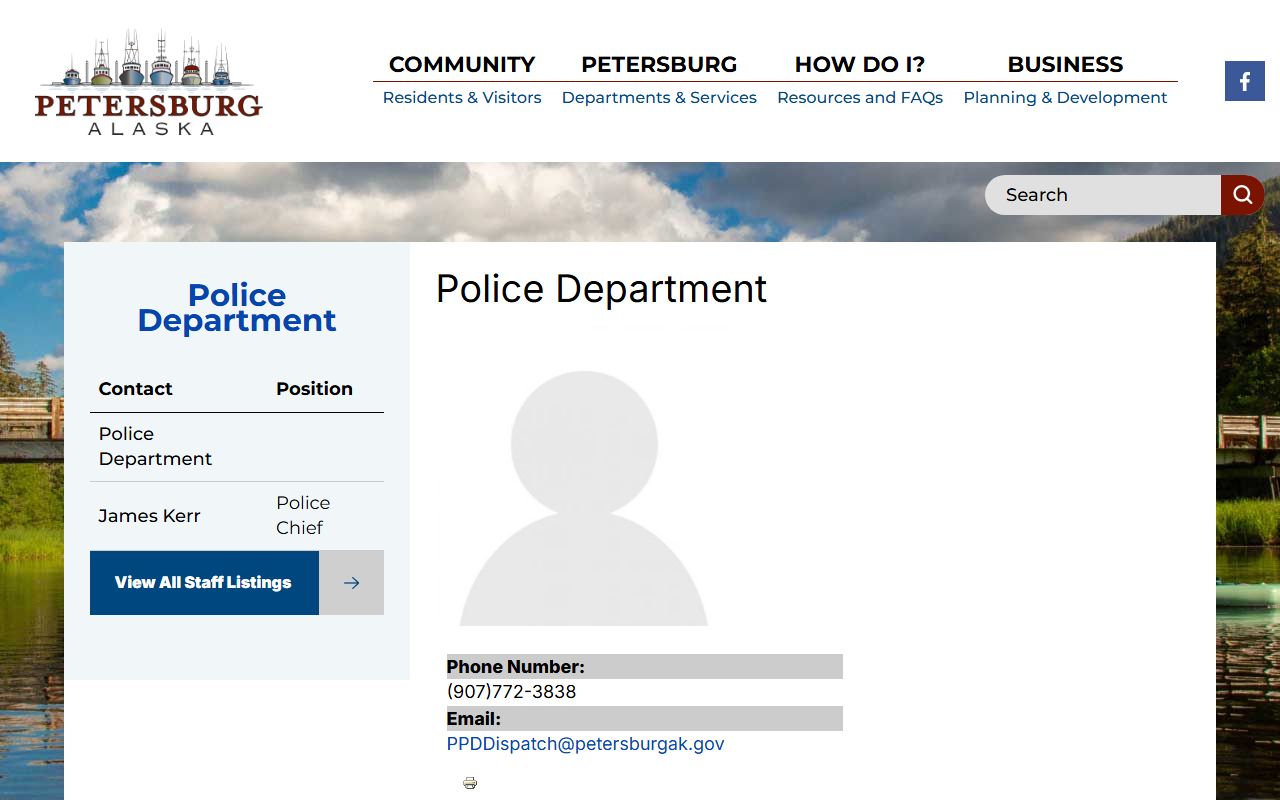This screenshot has width=1280, height=800.
Task: Click the Position column header
Action: (314, 389)
